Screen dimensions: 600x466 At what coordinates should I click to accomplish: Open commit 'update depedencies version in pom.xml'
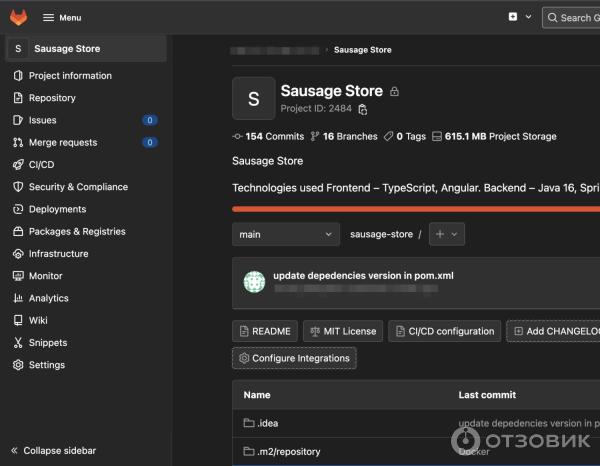pyautogui.click(x=363, y=275)
